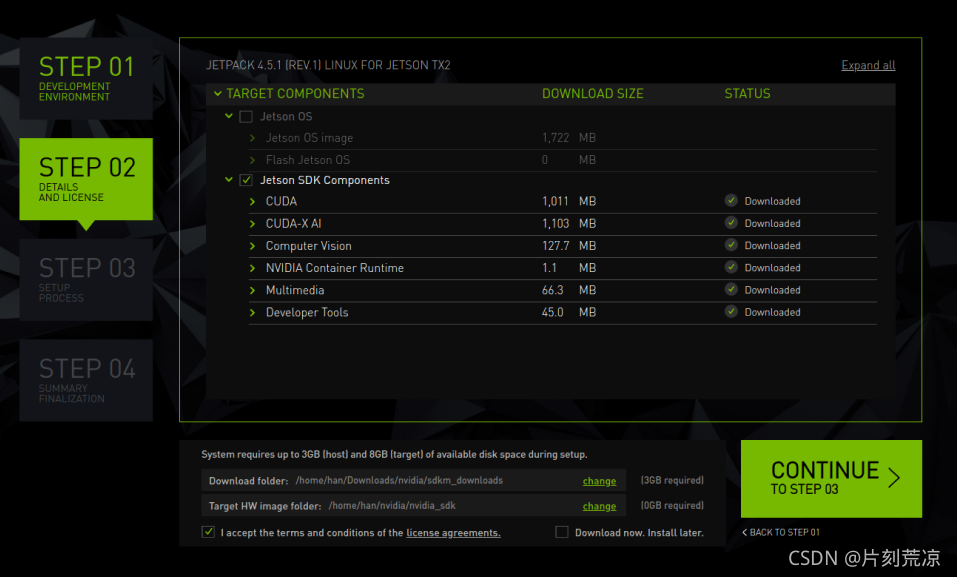
Task: Expand the CUDA-X AI component row
Action: 252,223
